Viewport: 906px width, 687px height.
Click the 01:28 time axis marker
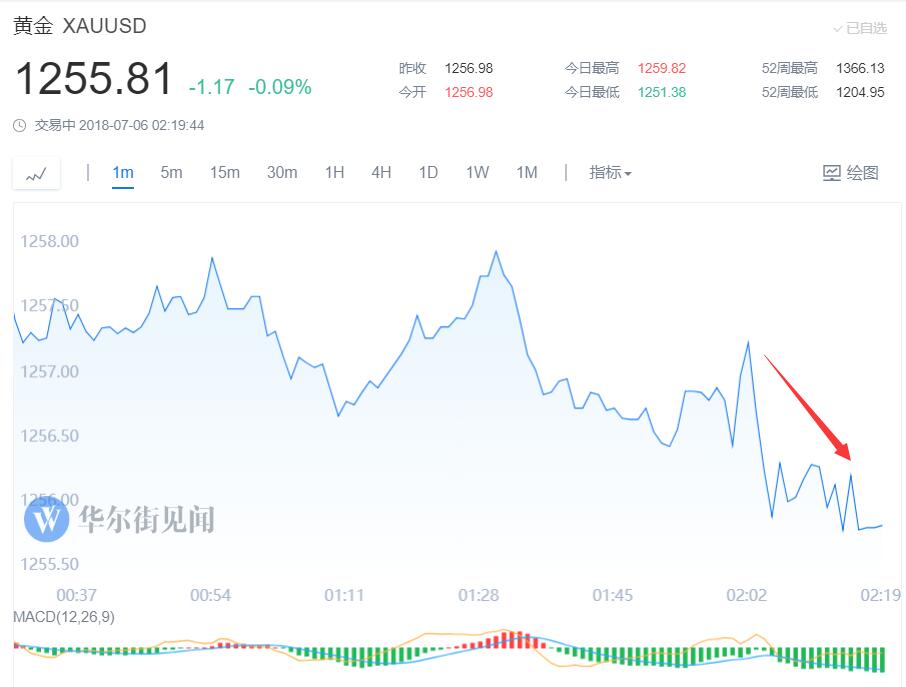tap(478, 595)
